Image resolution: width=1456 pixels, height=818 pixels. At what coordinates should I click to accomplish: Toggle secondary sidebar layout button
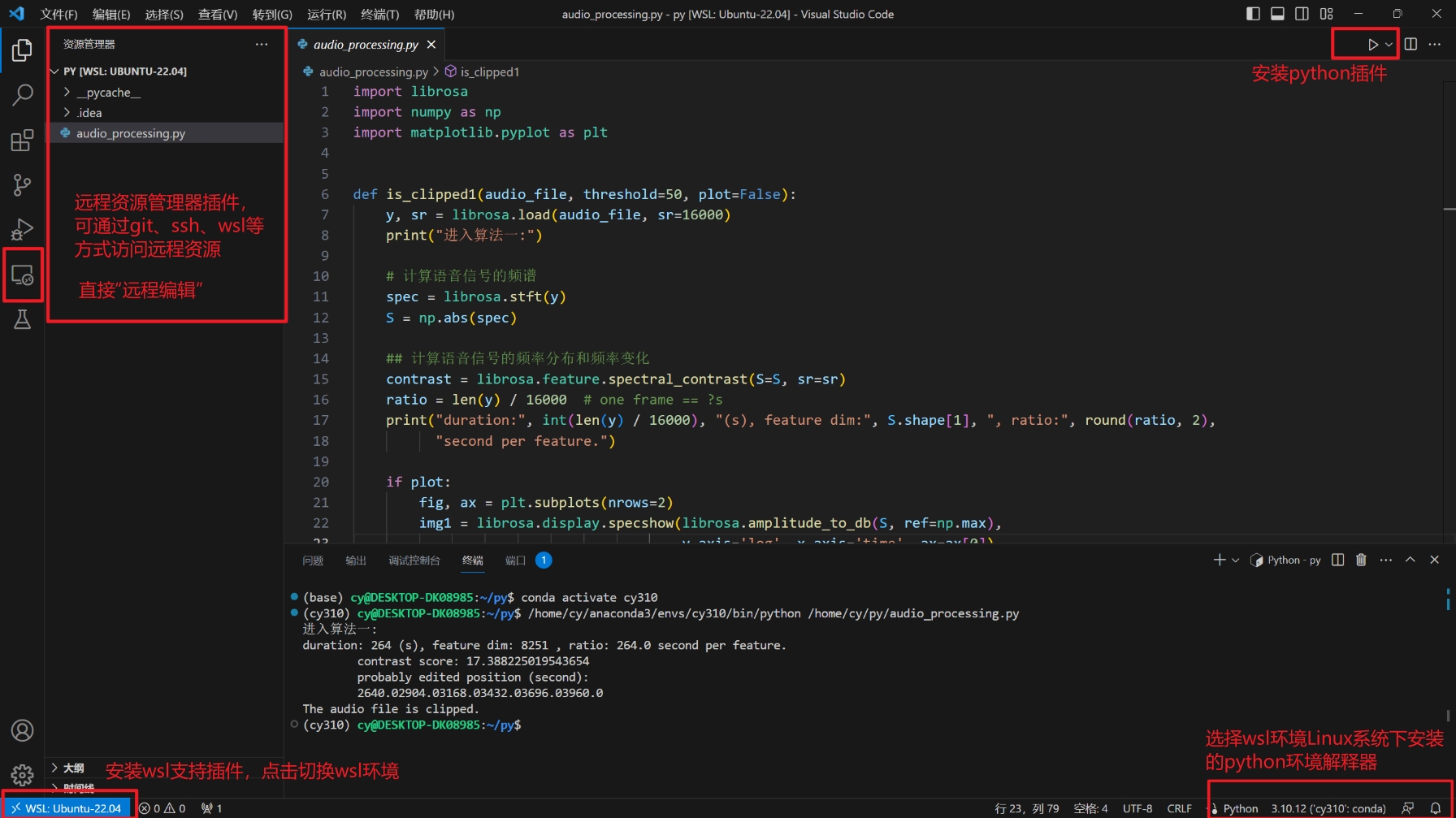click(1302, 14)
